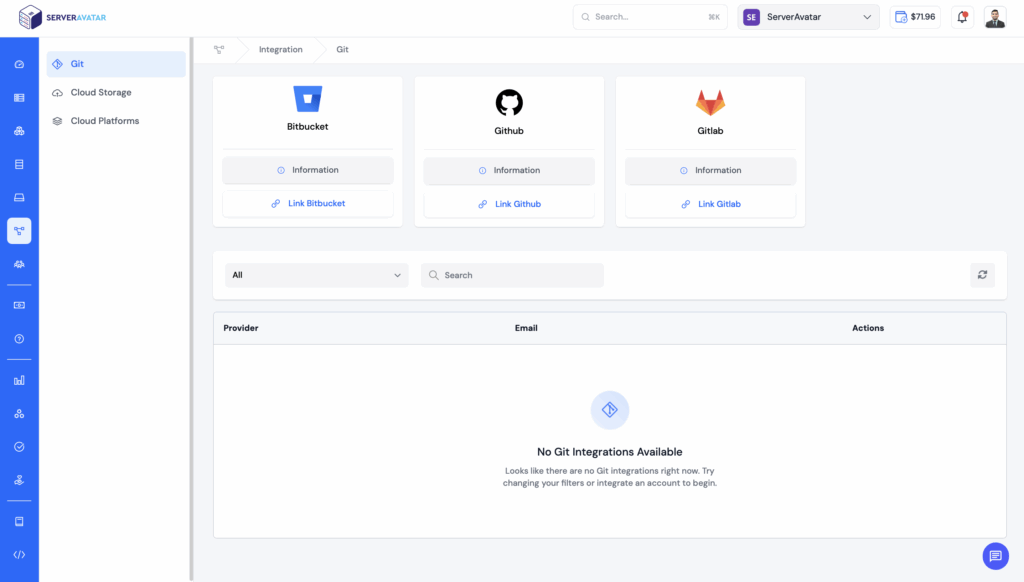Click Link Gitlab
1024x582 pixels.
[x=710, y=204]
